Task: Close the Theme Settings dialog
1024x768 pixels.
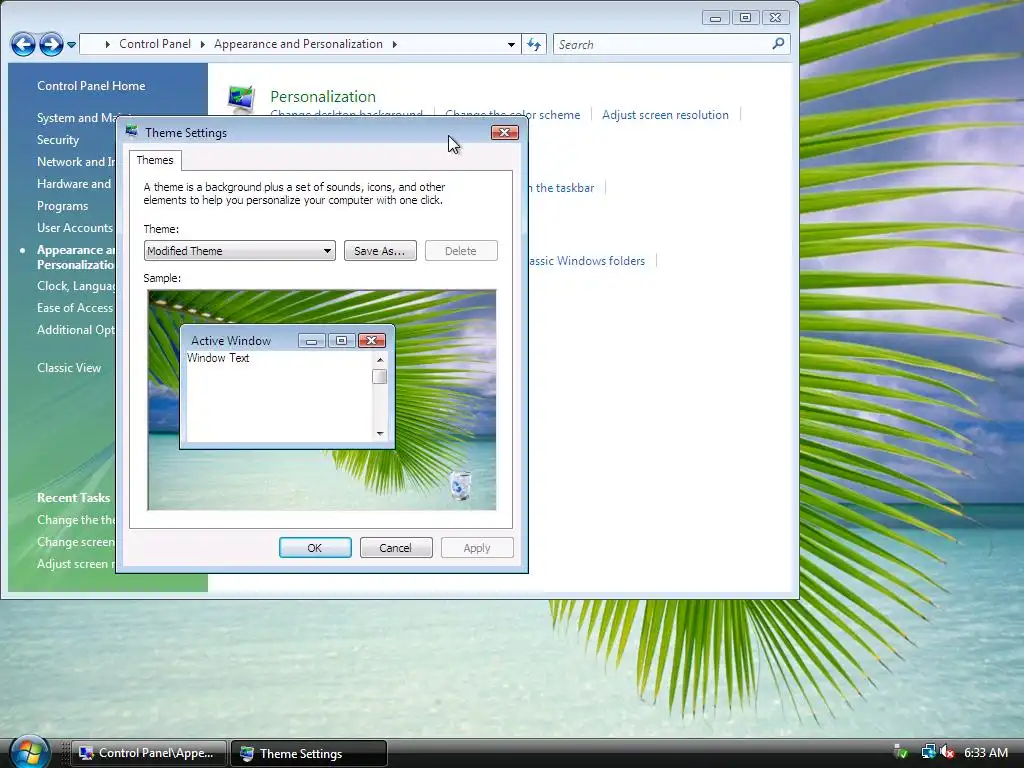Action: (x=504, y=133)
